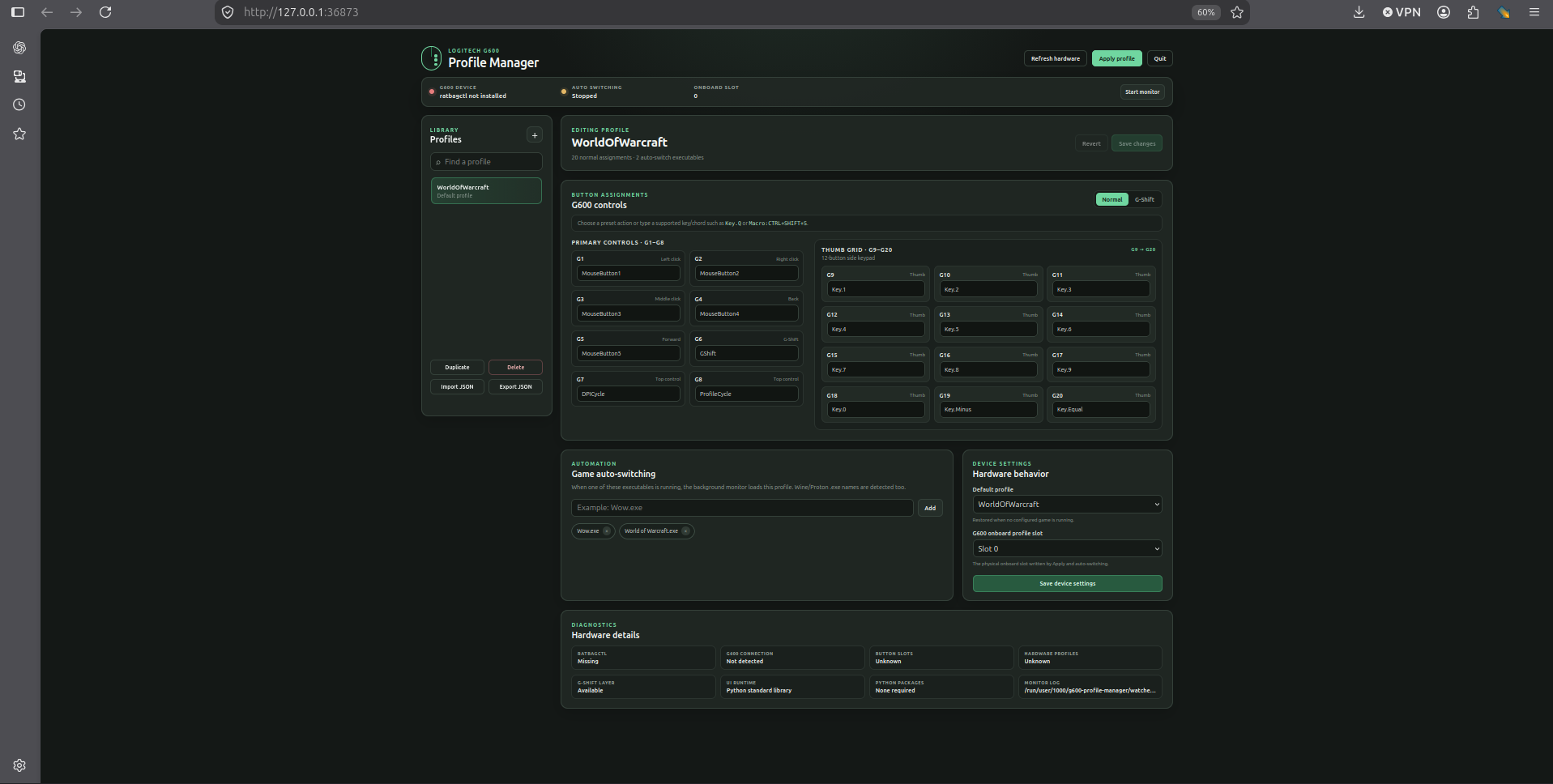Toggle the browser sidebar panel icon
The height and width of the screenshot is (784, 1553).
click(18, 12)
